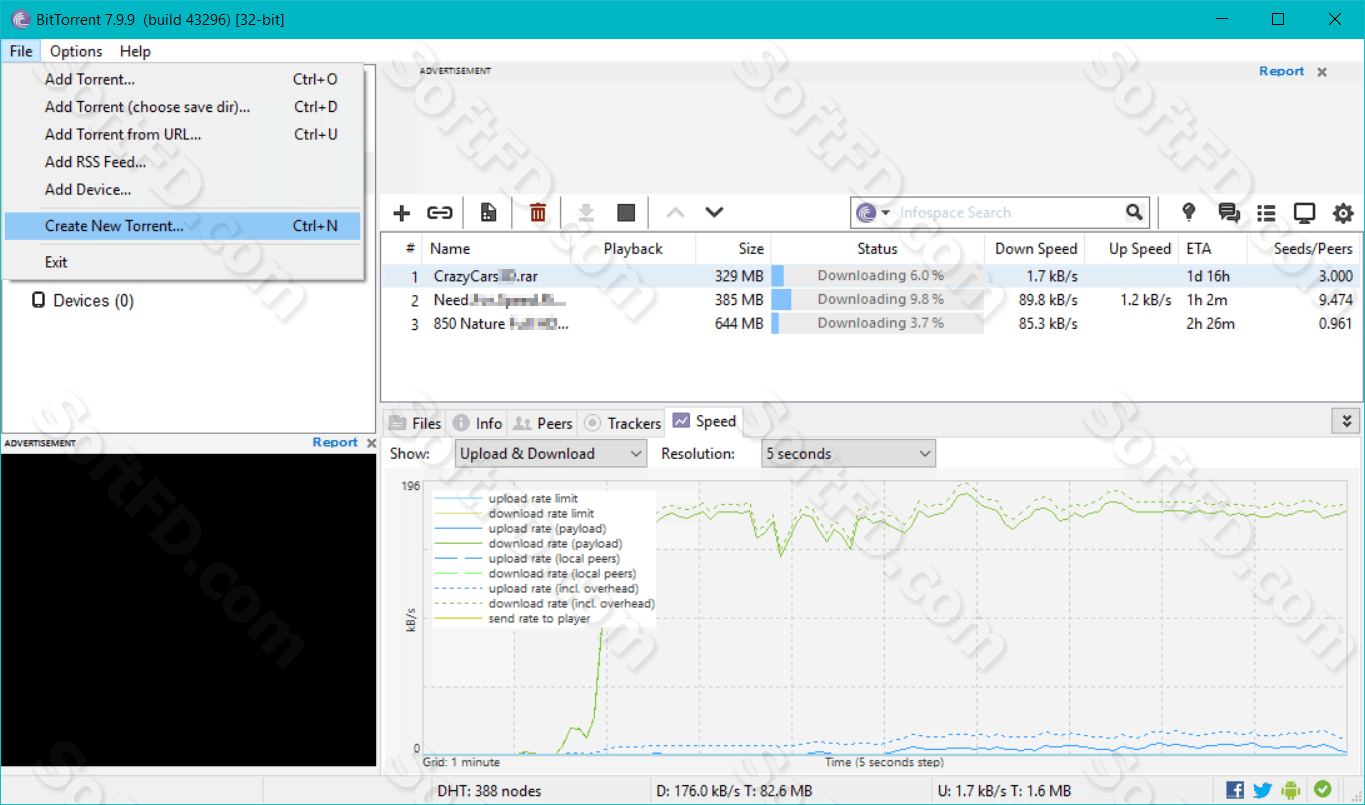Click the Add Torrent plus icon
1365x805 pixels.
point(402,213)
